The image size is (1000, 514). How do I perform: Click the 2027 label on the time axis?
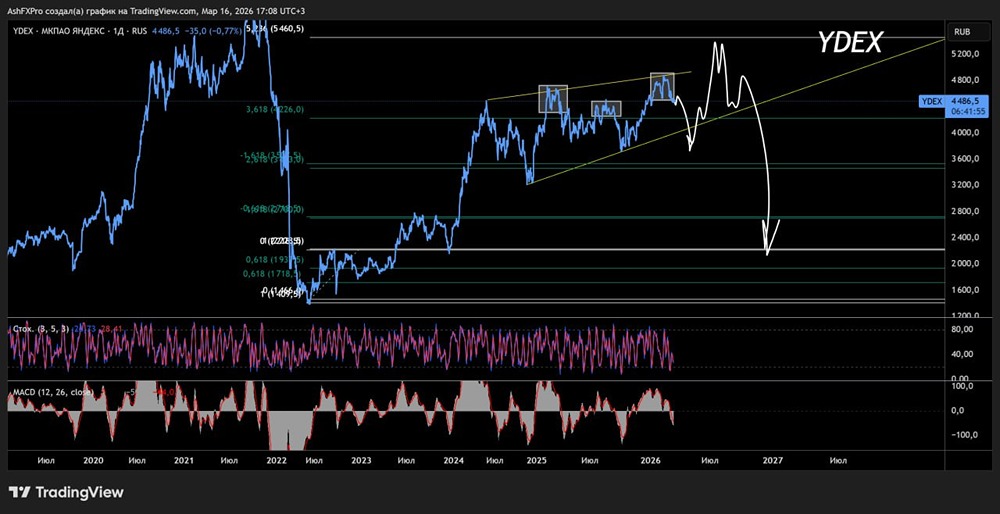point(772,460)
